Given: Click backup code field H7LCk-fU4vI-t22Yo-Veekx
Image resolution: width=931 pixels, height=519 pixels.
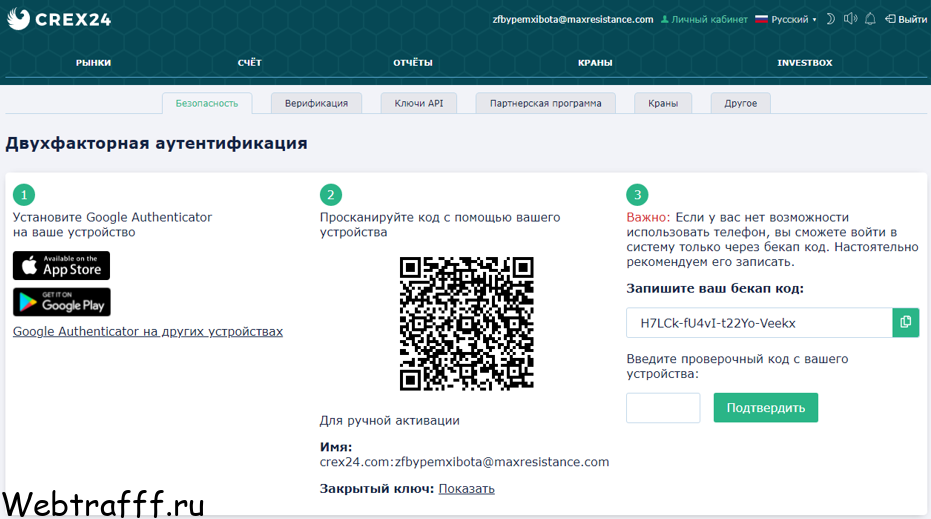Looking at the screenshot, I should click(x=759, y=322).
